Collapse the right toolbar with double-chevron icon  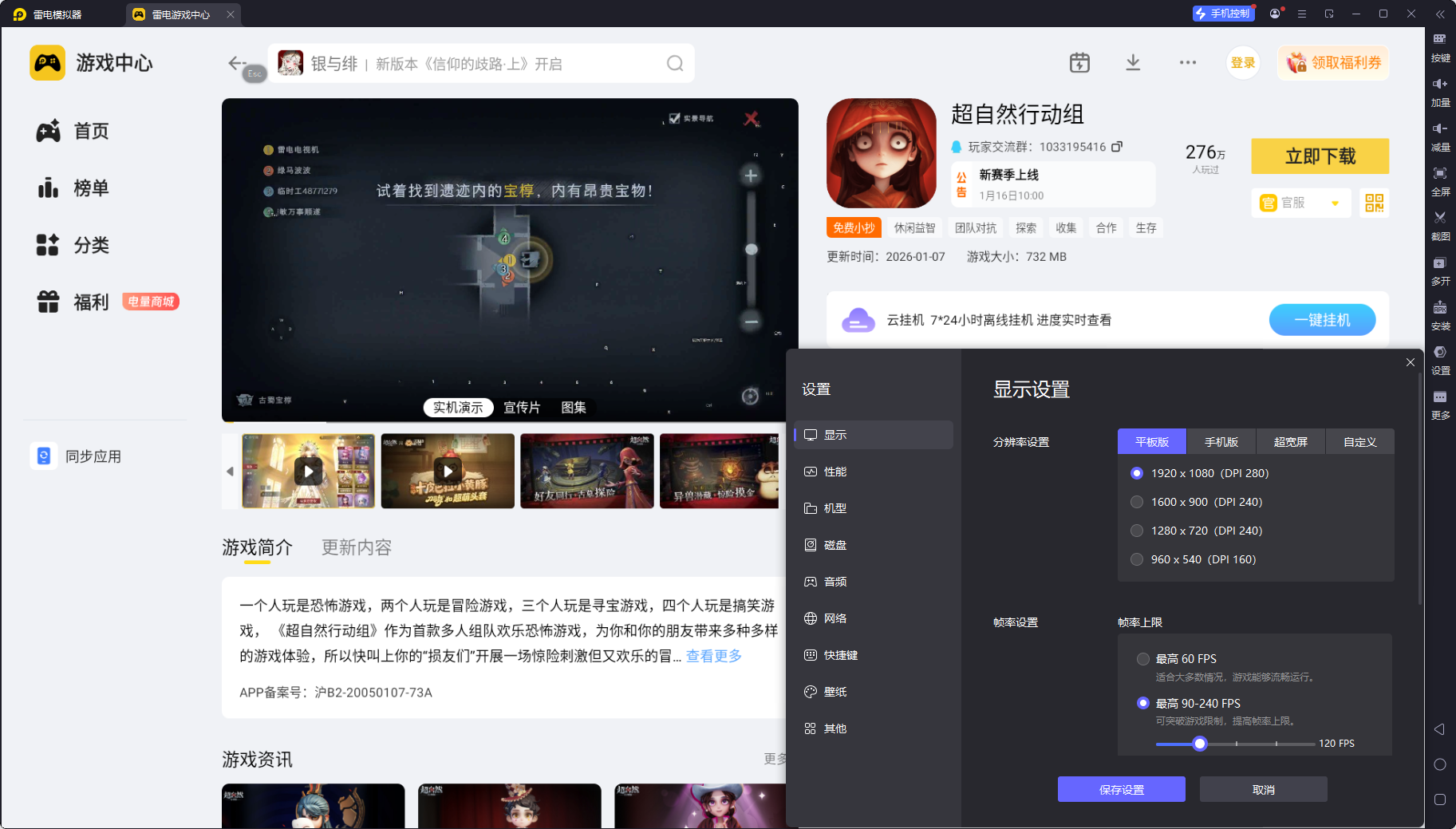(x=1440, y=14)
